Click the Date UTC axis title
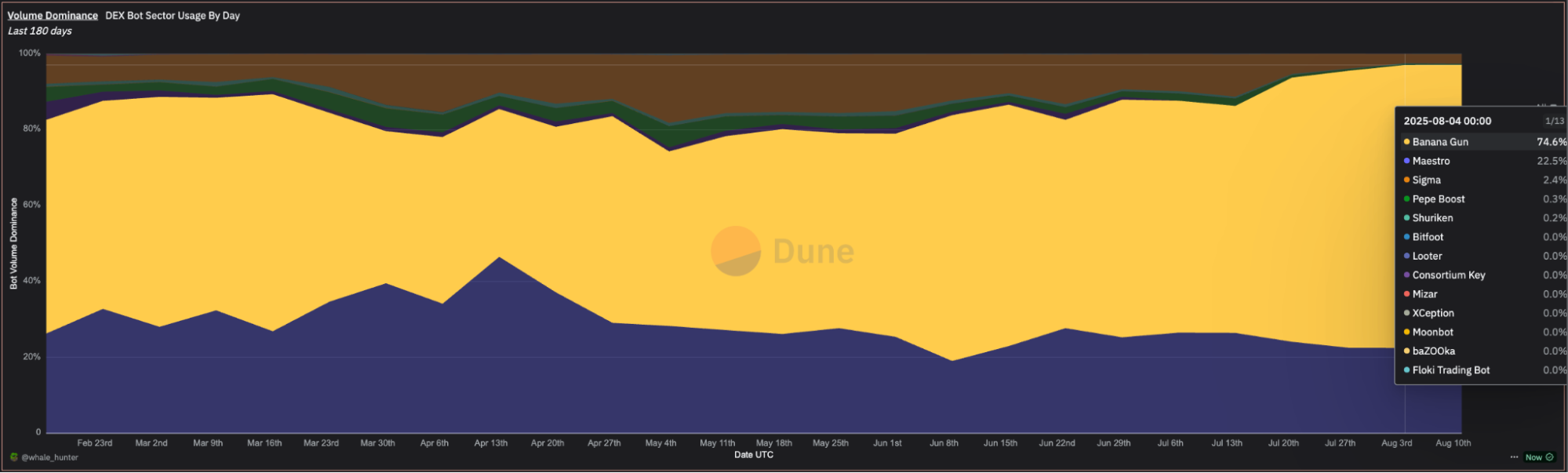 [754, 455]
